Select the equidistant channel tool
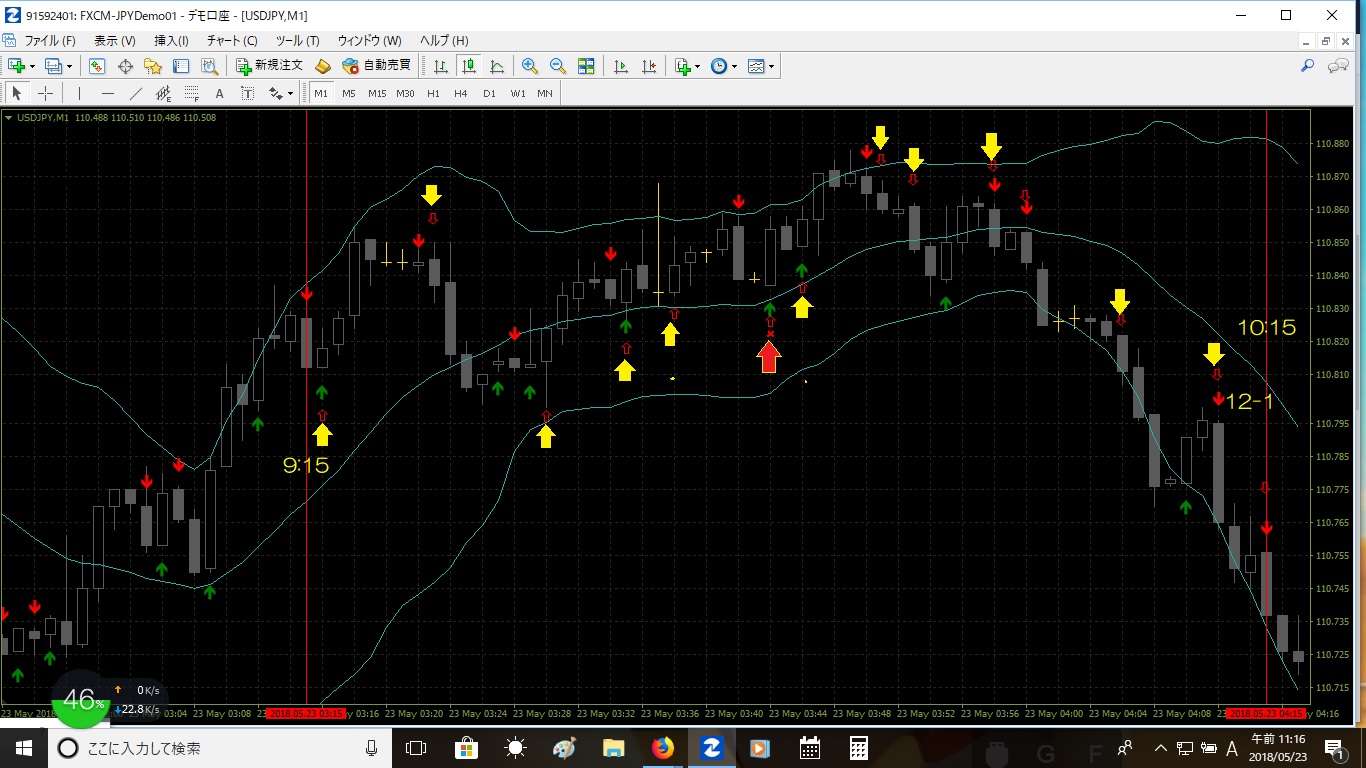 164,93
